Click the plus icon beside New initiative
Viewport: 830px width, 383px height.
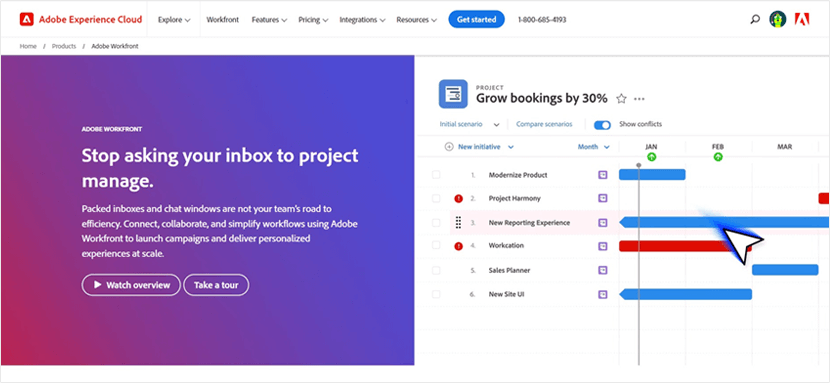(x=449, y=147)
